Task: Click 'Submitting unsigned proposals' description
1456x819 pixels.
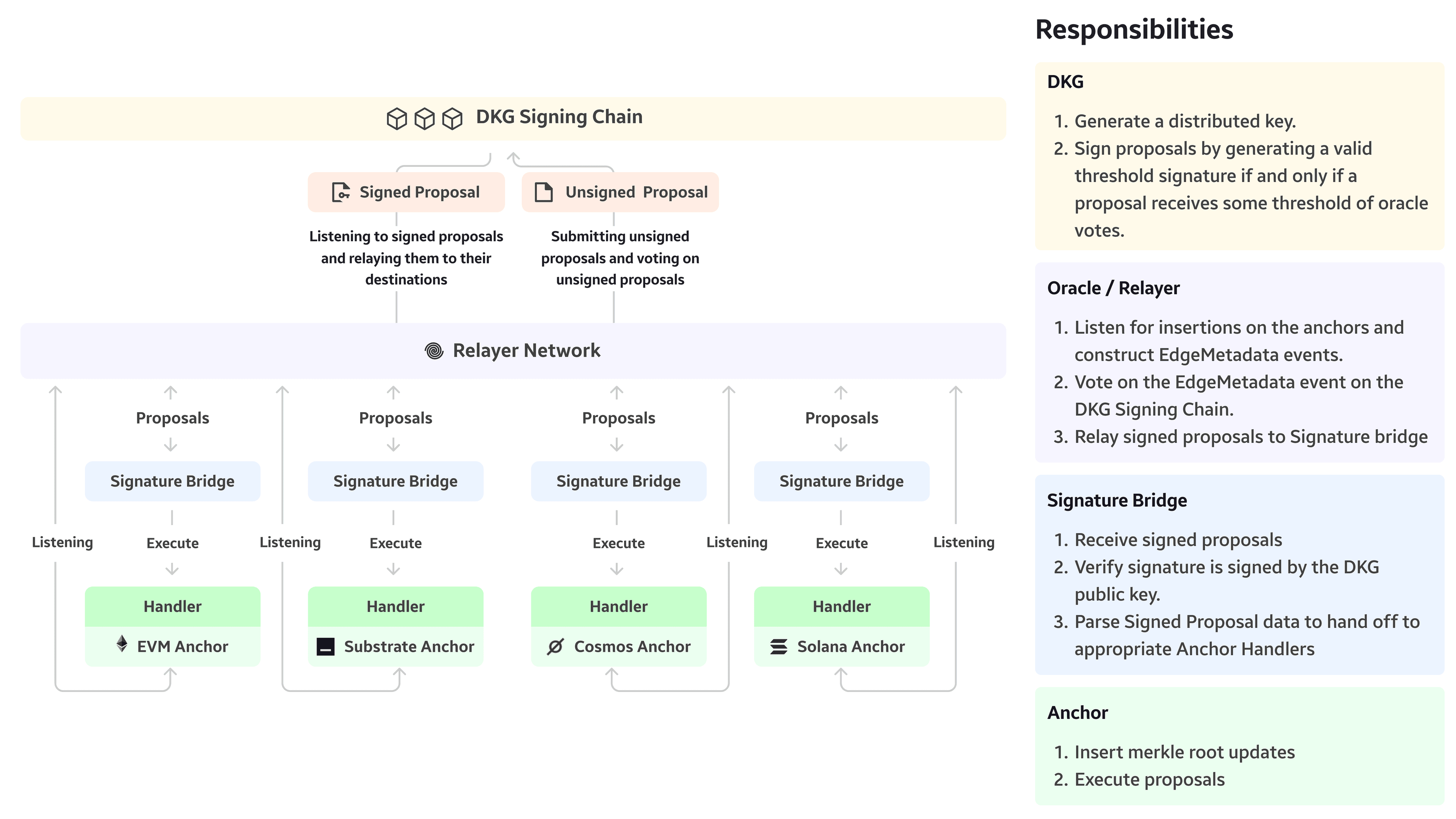Action: coord(620,258)
